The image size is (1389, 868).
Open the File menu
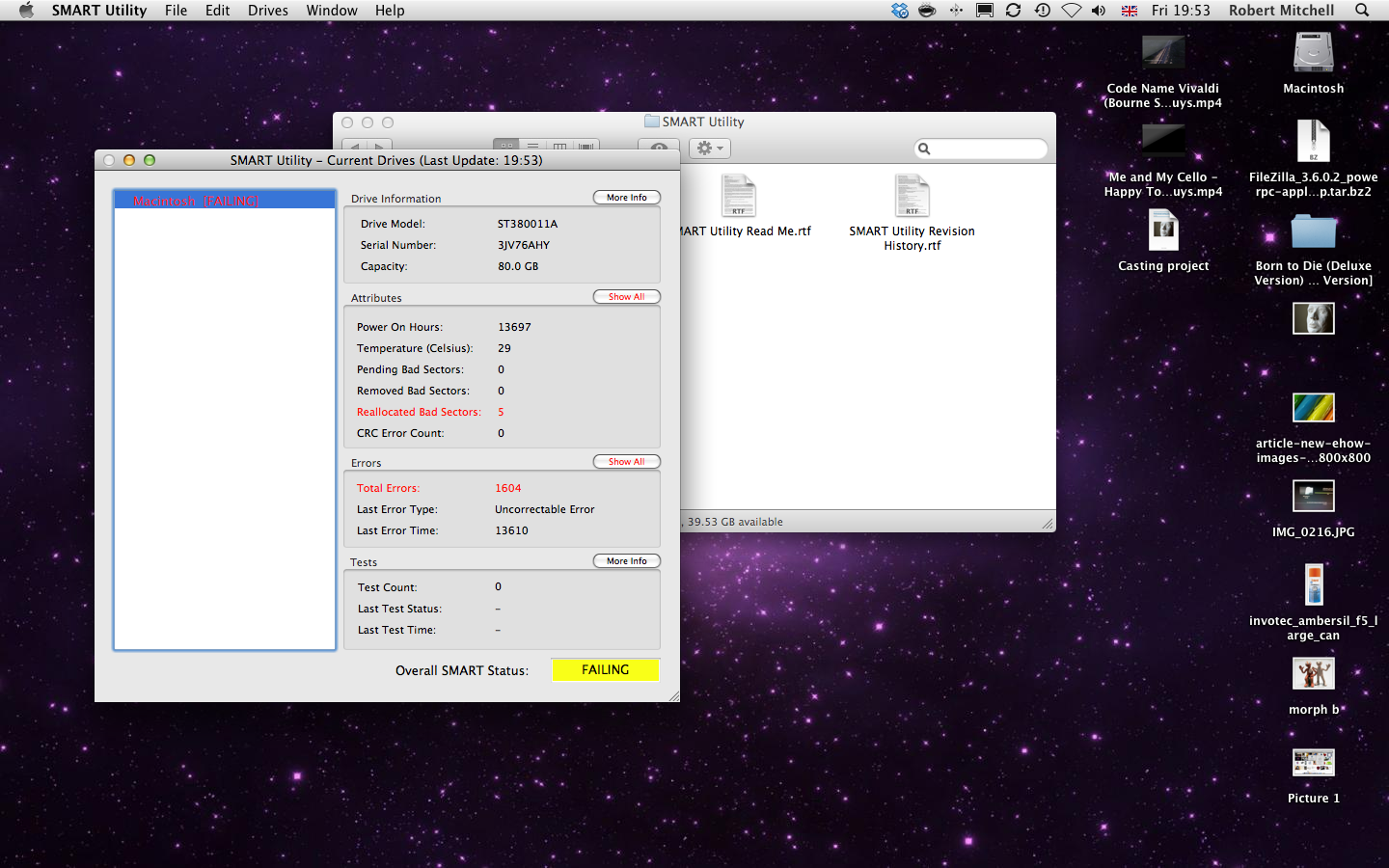click(177, 10)
